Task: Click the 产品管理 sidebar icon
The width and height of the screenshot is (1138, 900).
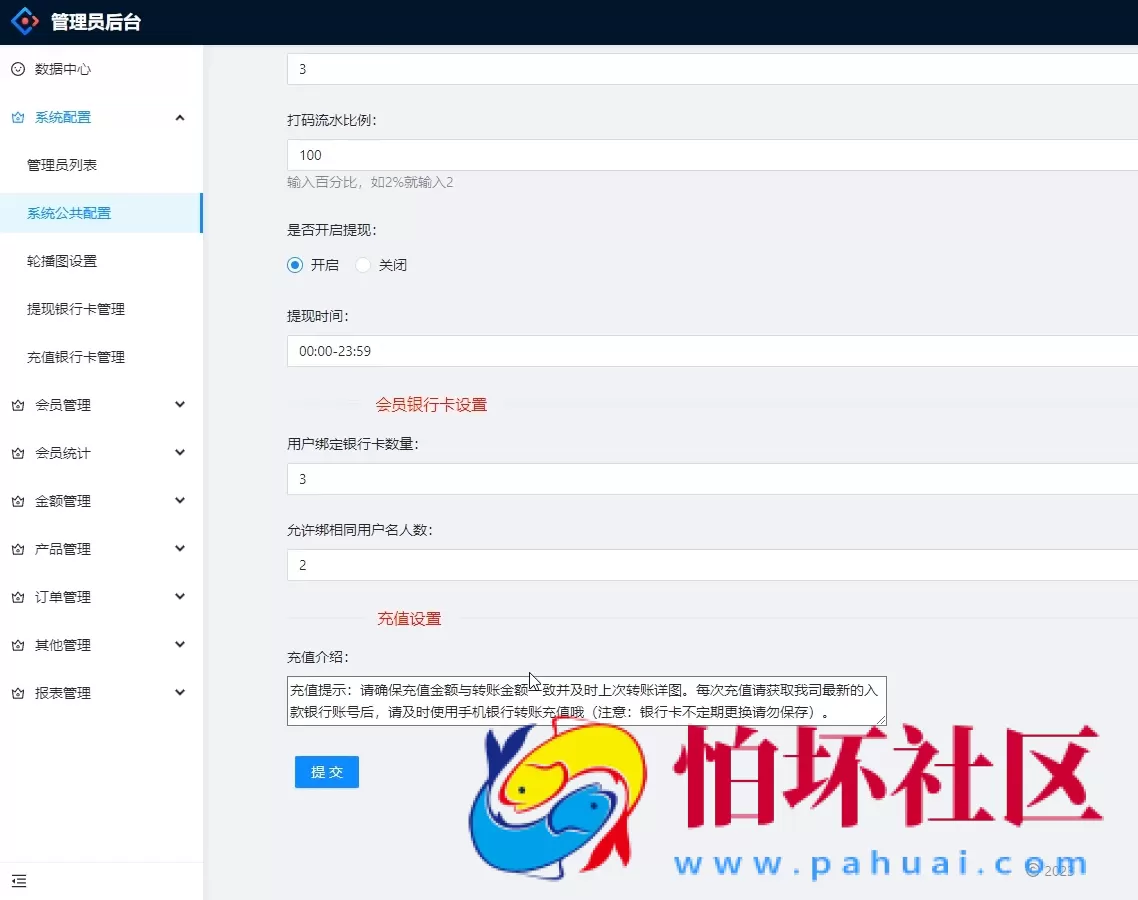Action: point(17,549)
